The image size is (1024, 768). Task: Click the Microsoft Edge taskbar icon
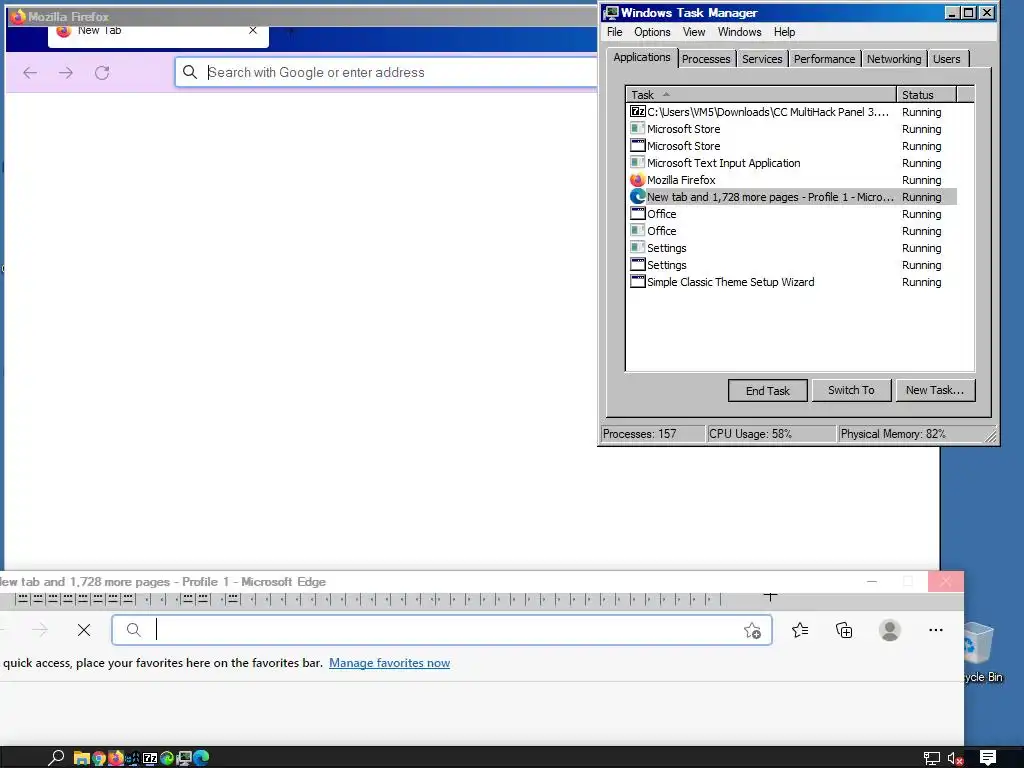200,758
